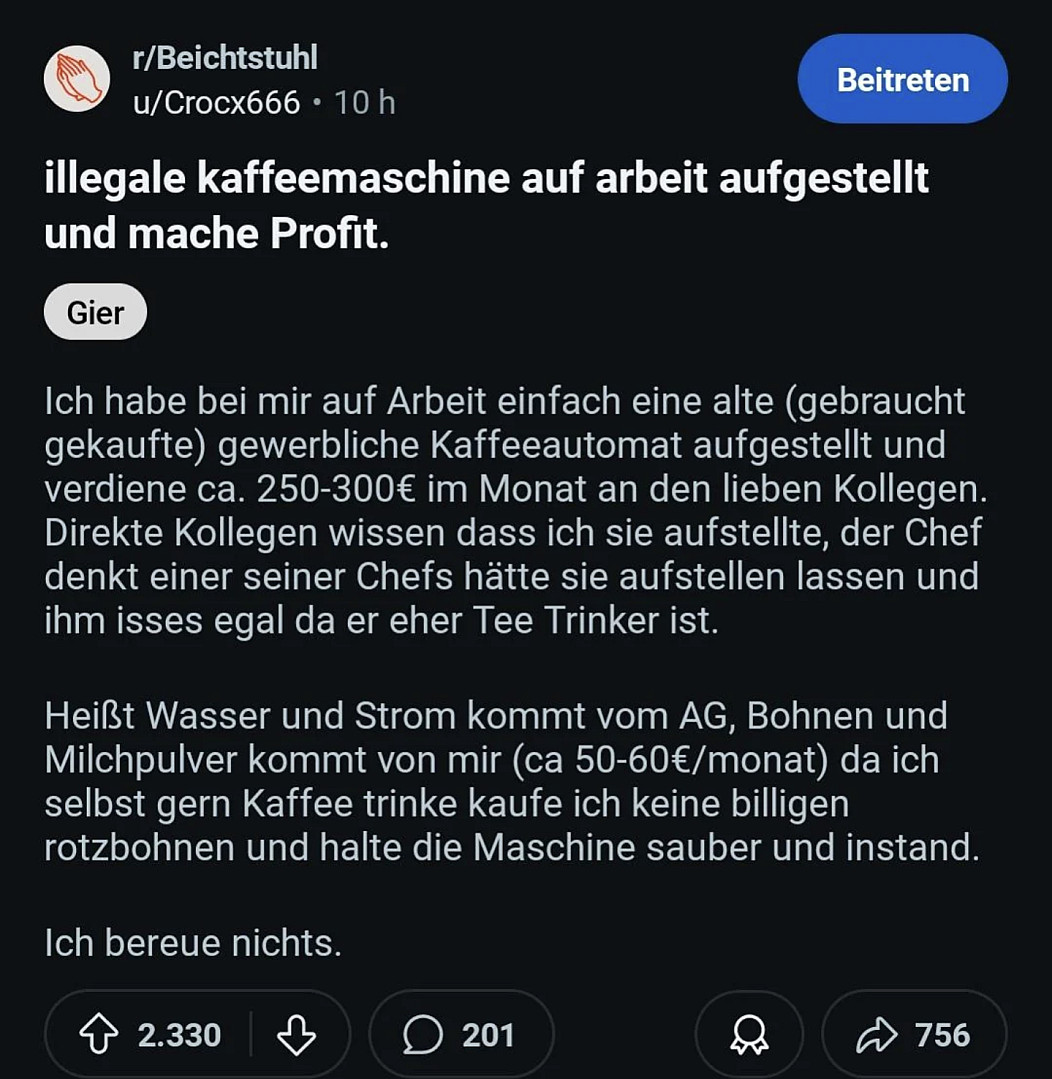This screenshot has width=1052, height=1079.
Task: Join the subreddit with the Beitreten button
Action: (902, 80)
